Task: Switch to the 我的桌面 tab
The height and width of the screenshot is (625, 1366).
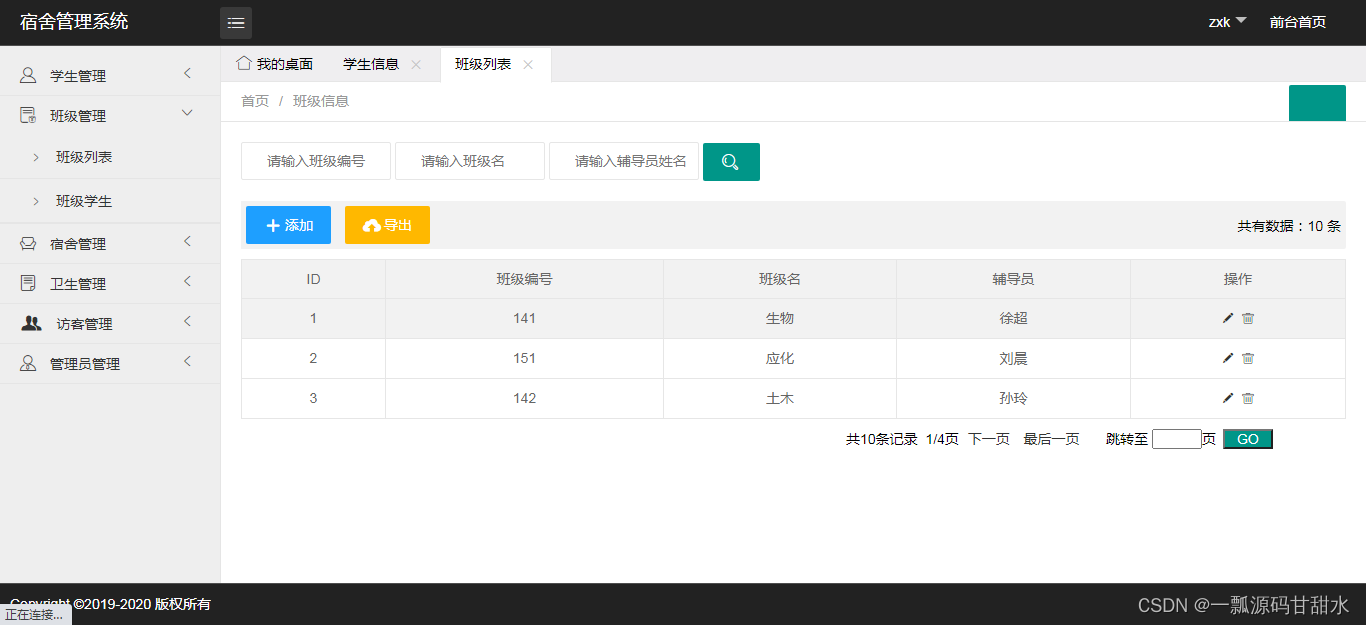Action: [275, 64]
